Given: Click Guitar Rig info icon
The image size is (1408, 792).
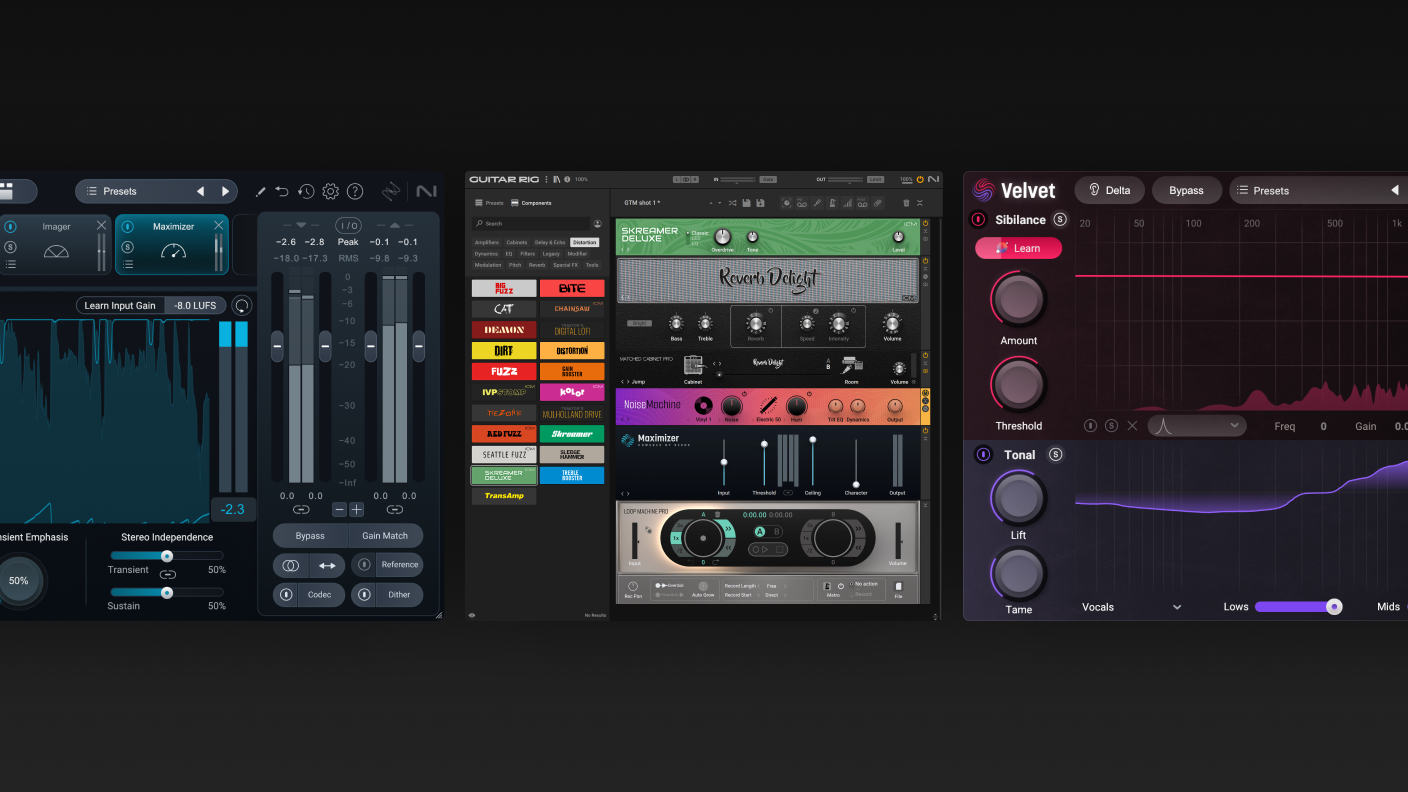Looking at the screenshot, I should point(567,179).
